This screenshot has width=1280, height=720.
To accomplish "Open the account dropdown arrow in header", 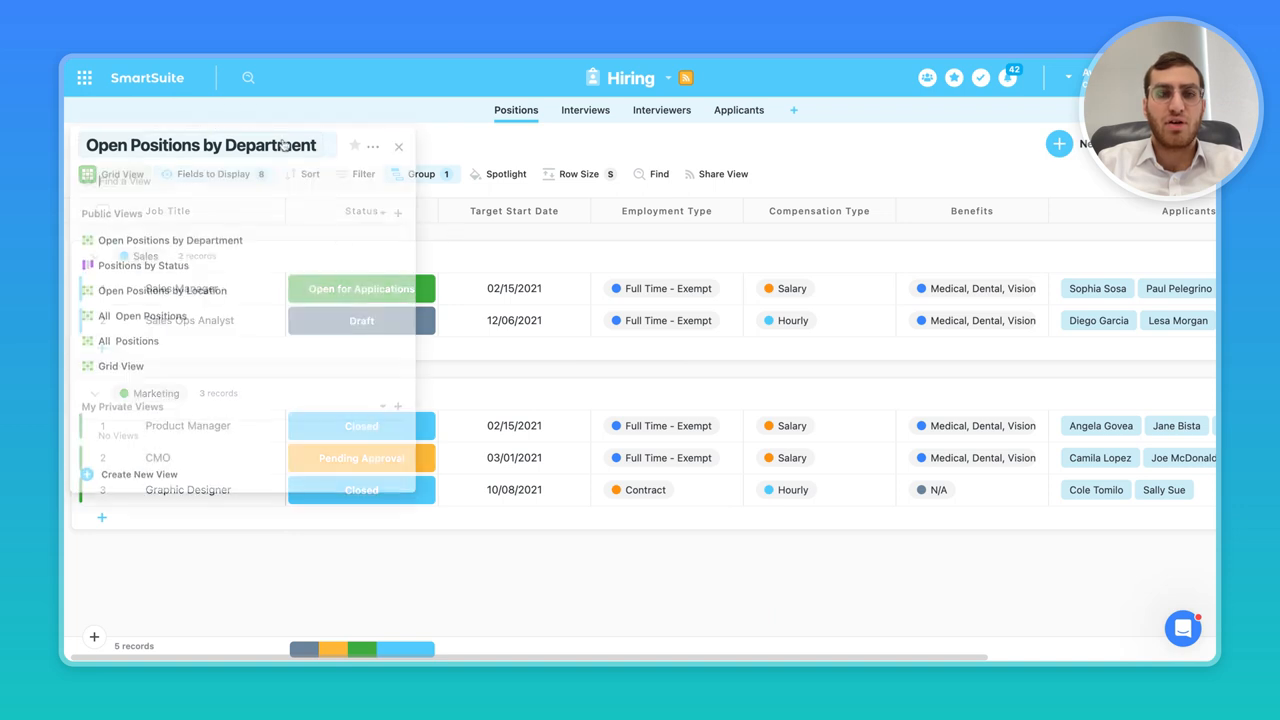I will click(x=1068, y=77).
